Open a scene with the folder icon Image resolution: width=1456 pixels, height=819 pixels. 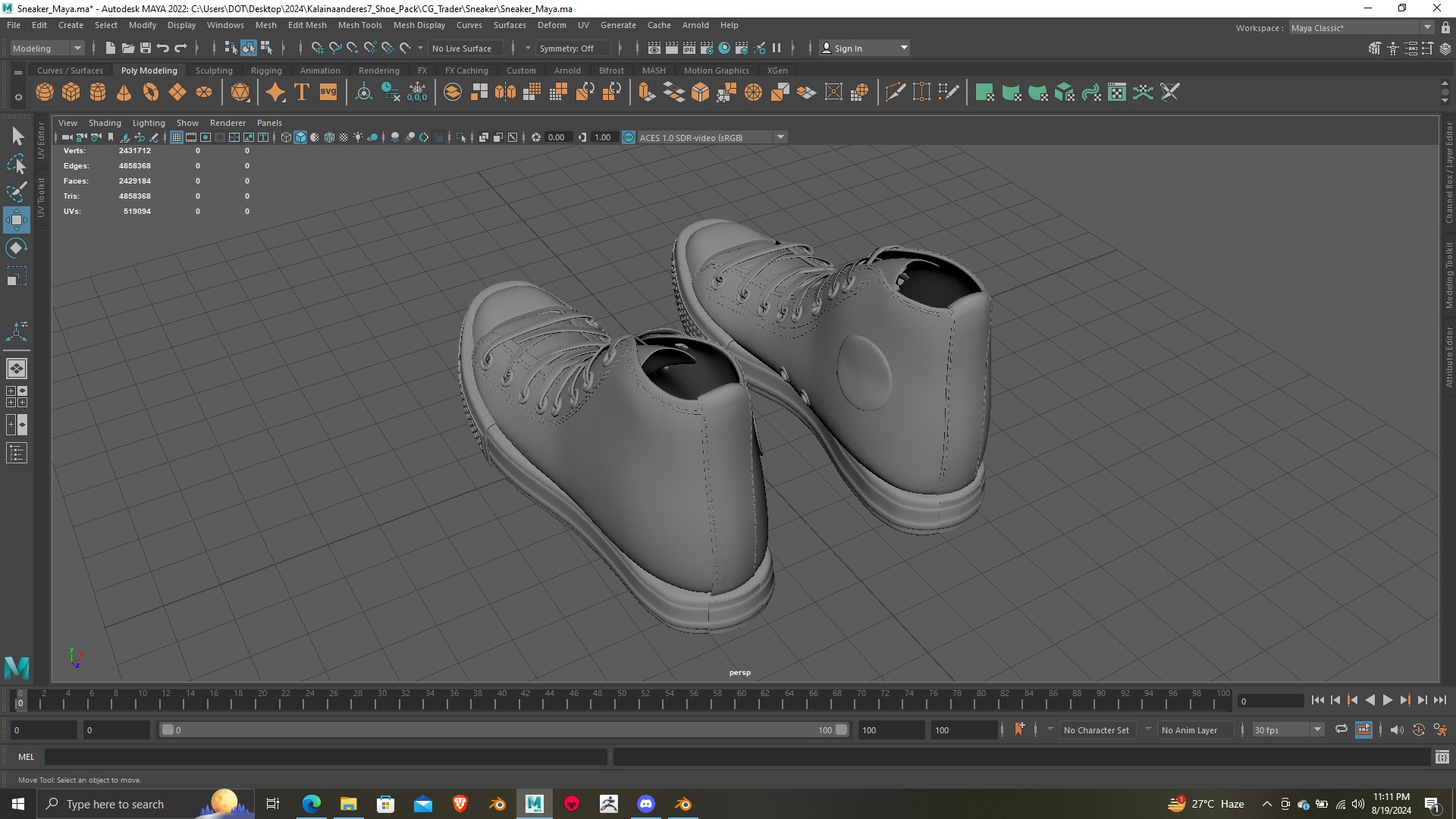(128, 48)
